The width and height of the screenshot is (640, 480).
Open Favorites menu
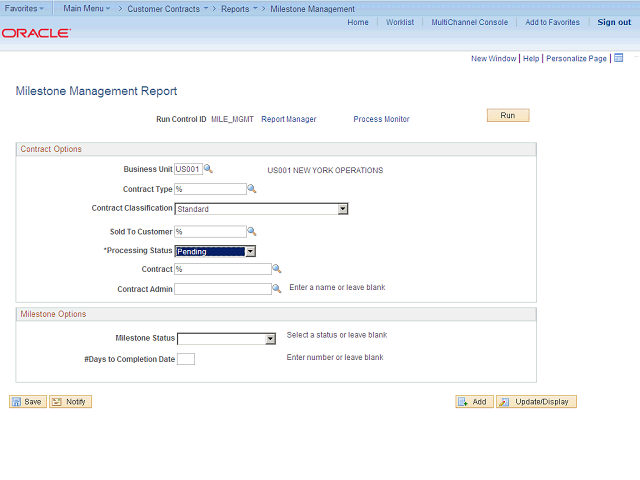pyautogui.click(x=24, y=8)
